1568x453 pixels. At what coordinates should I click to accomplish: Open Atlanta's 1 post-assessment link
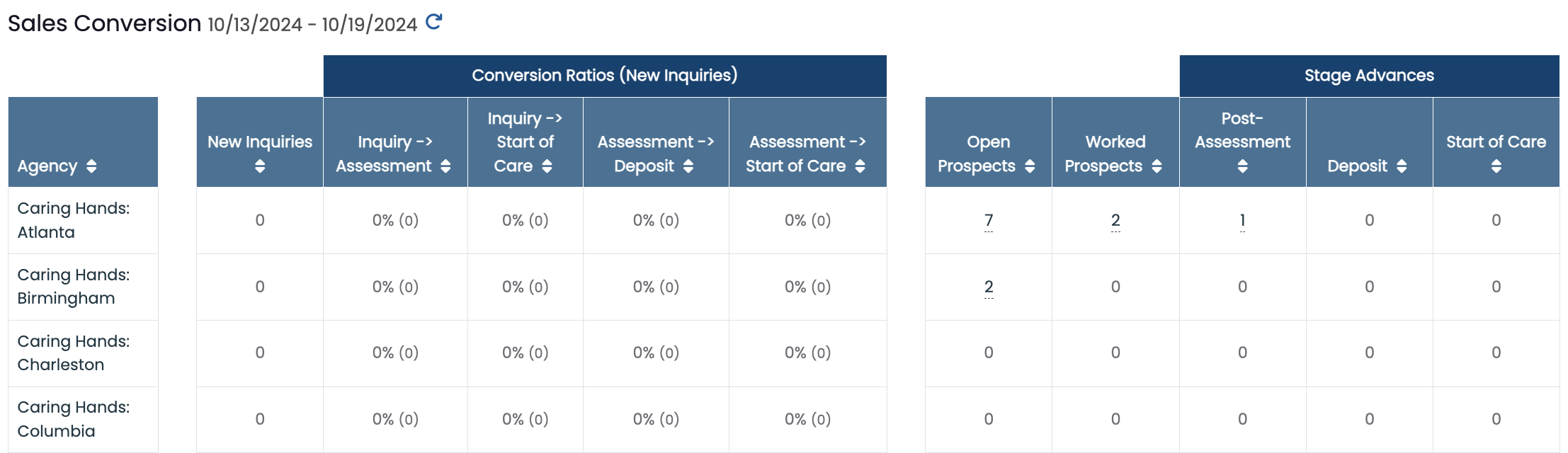[1242, 221]
